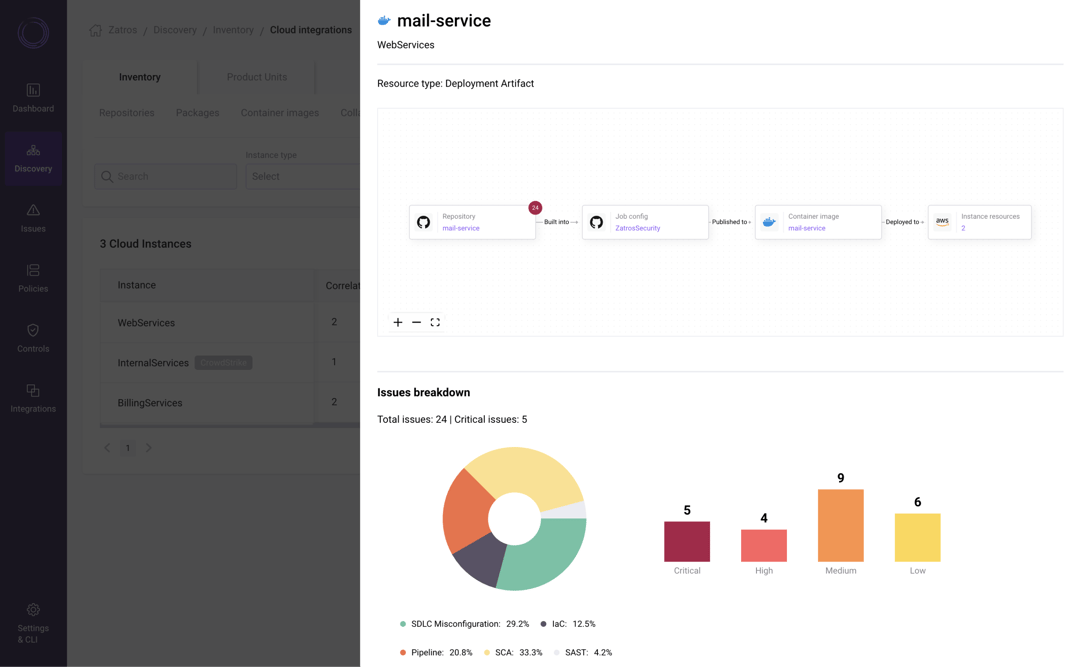This screenshot has width=1080, height=667.
Task: Switch to the Product Units tab
Action: coord(257,76)
